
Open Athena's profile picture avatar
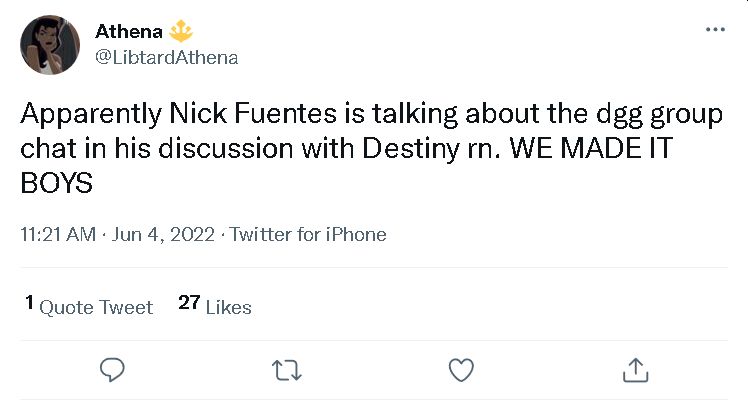click(50, 45)
